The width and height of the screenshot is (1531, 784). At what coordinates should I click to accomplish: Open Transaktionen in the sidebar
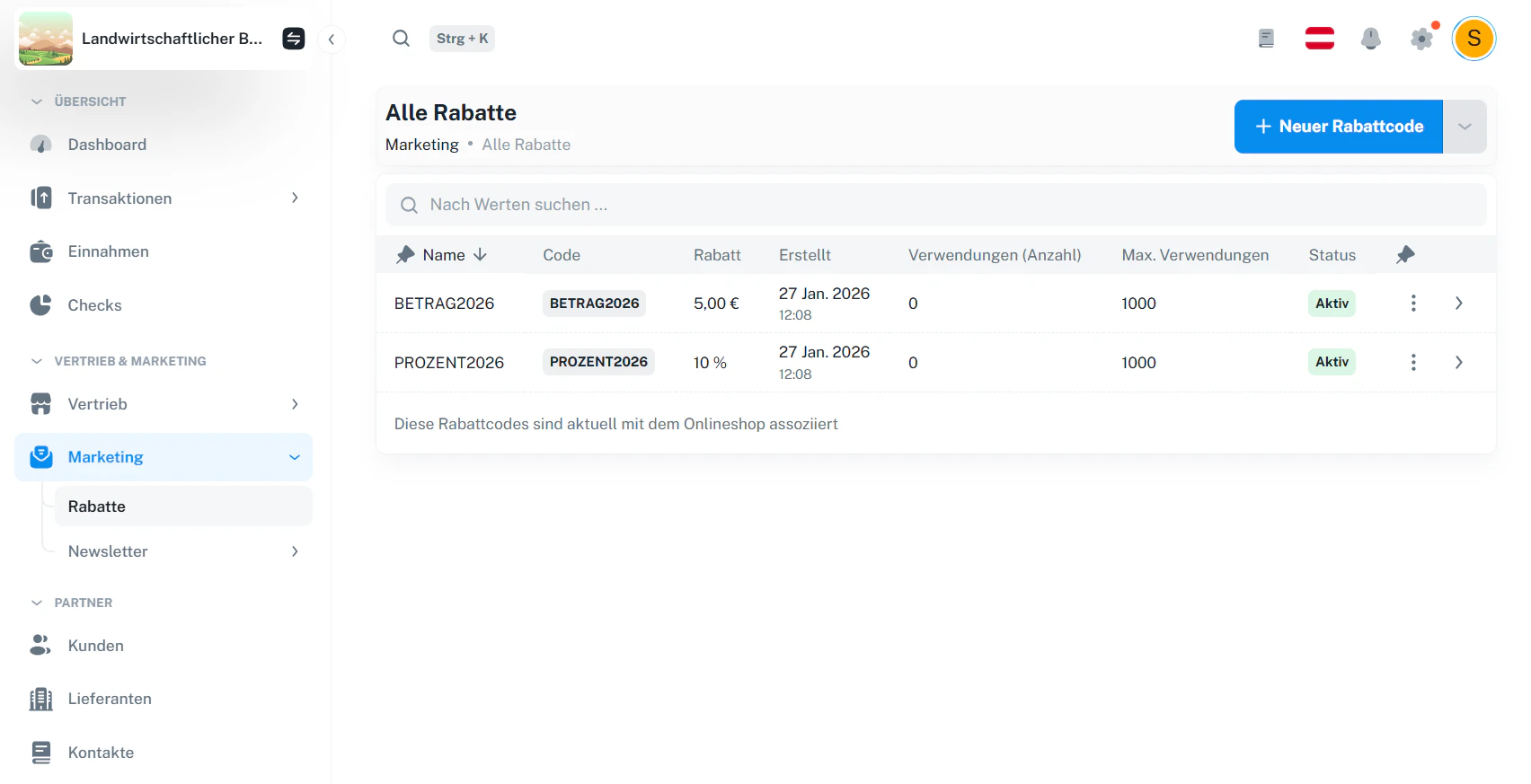coord(164,198)
